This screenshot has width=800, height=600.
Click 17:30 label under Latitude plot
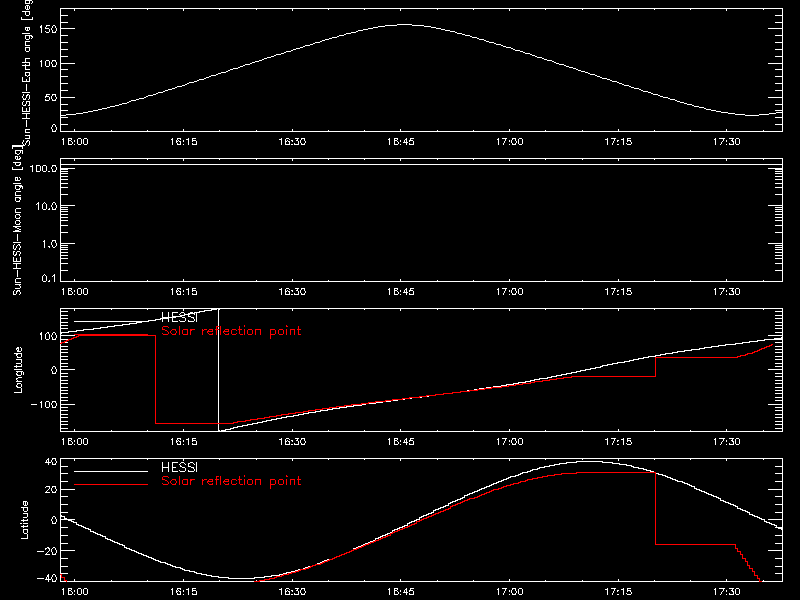tap(727, 592)
